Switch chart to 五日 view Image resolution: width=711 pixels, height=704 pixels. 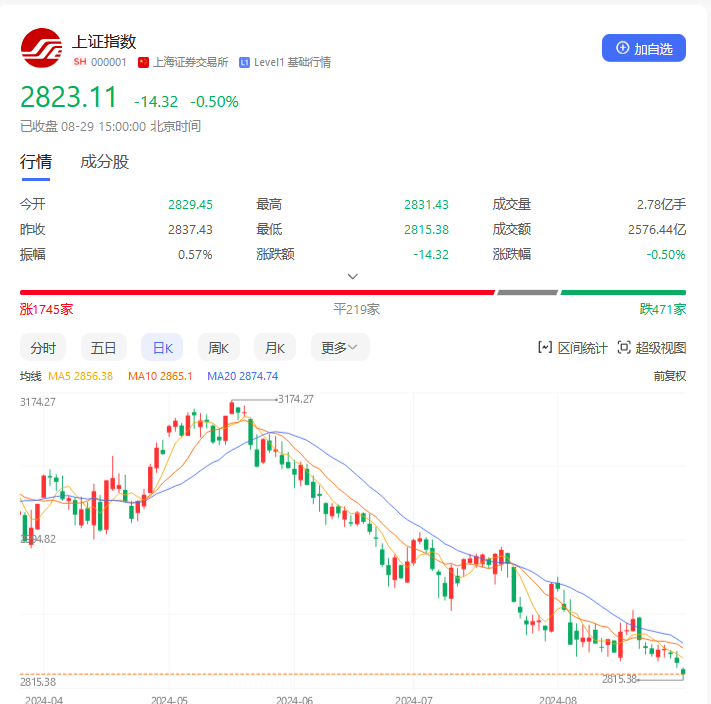pos(104,348)
